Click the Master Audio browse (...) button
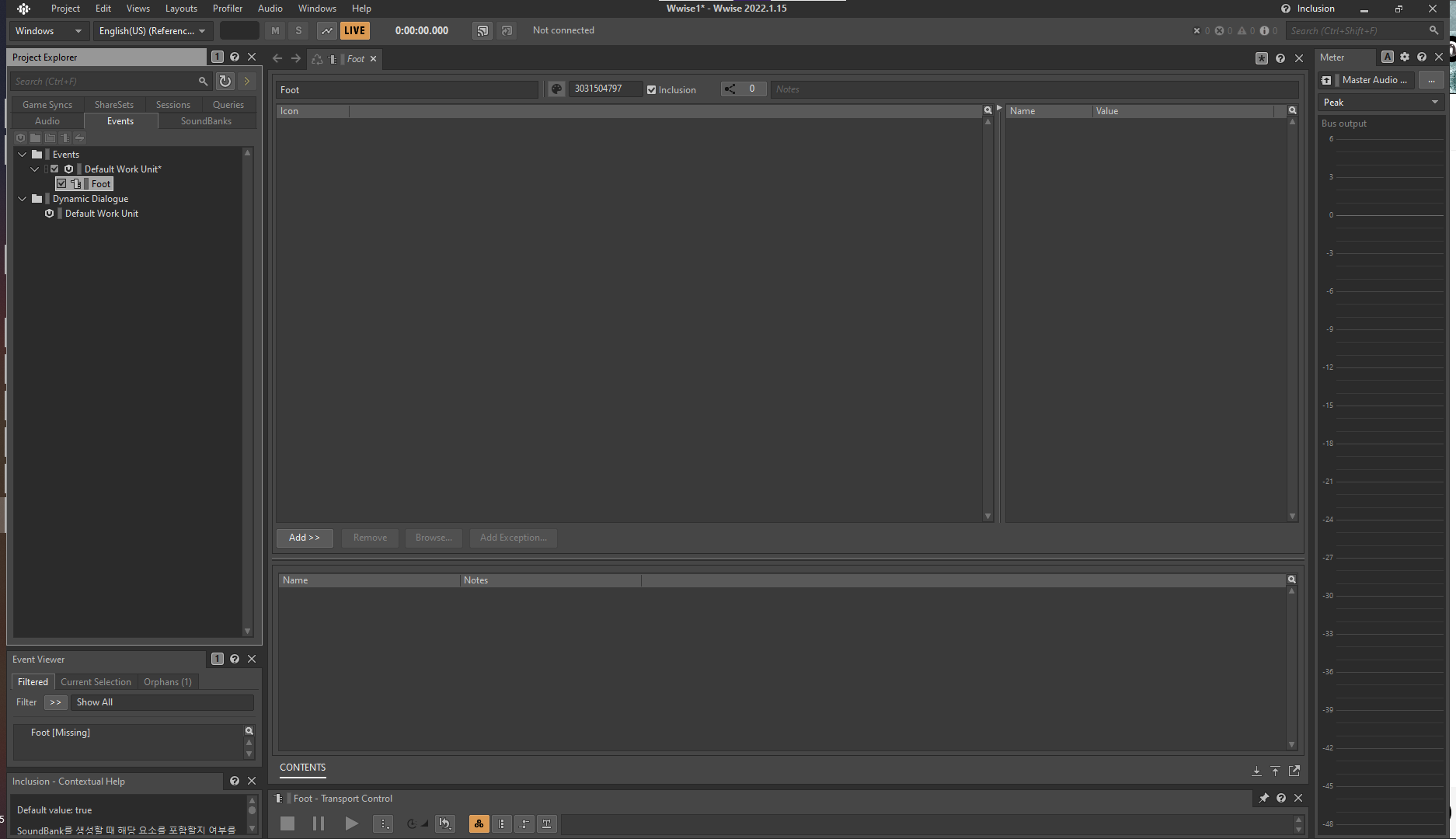The image size is (1456, 839). (x=1431, y=80)
